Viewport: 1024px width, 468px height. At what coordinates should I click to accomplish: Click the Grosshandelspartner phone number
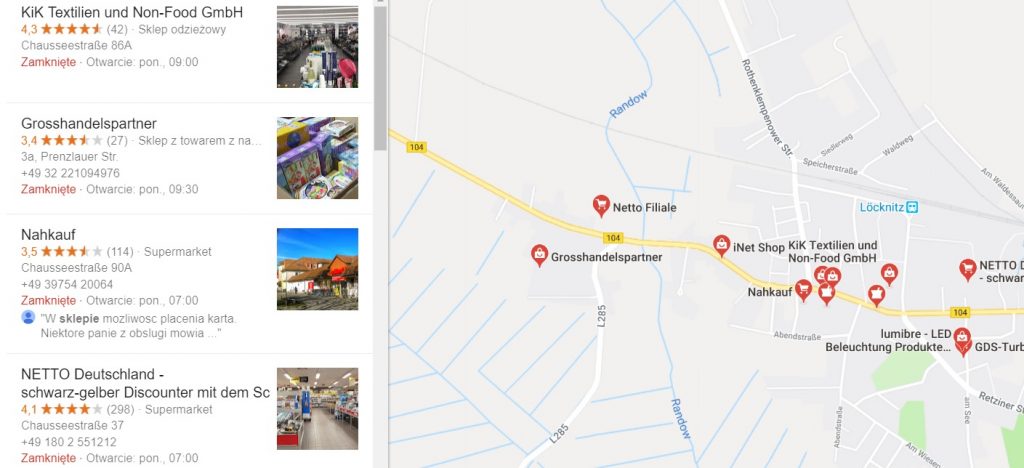coord(71,173)
